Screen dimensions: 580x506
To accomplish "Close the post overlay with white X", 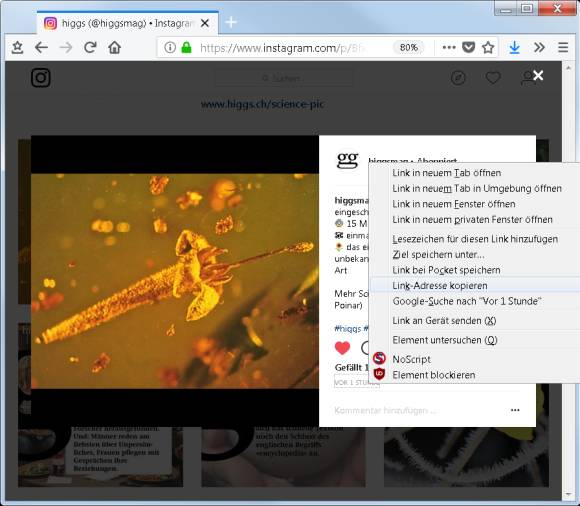I will tap(538, 75).
